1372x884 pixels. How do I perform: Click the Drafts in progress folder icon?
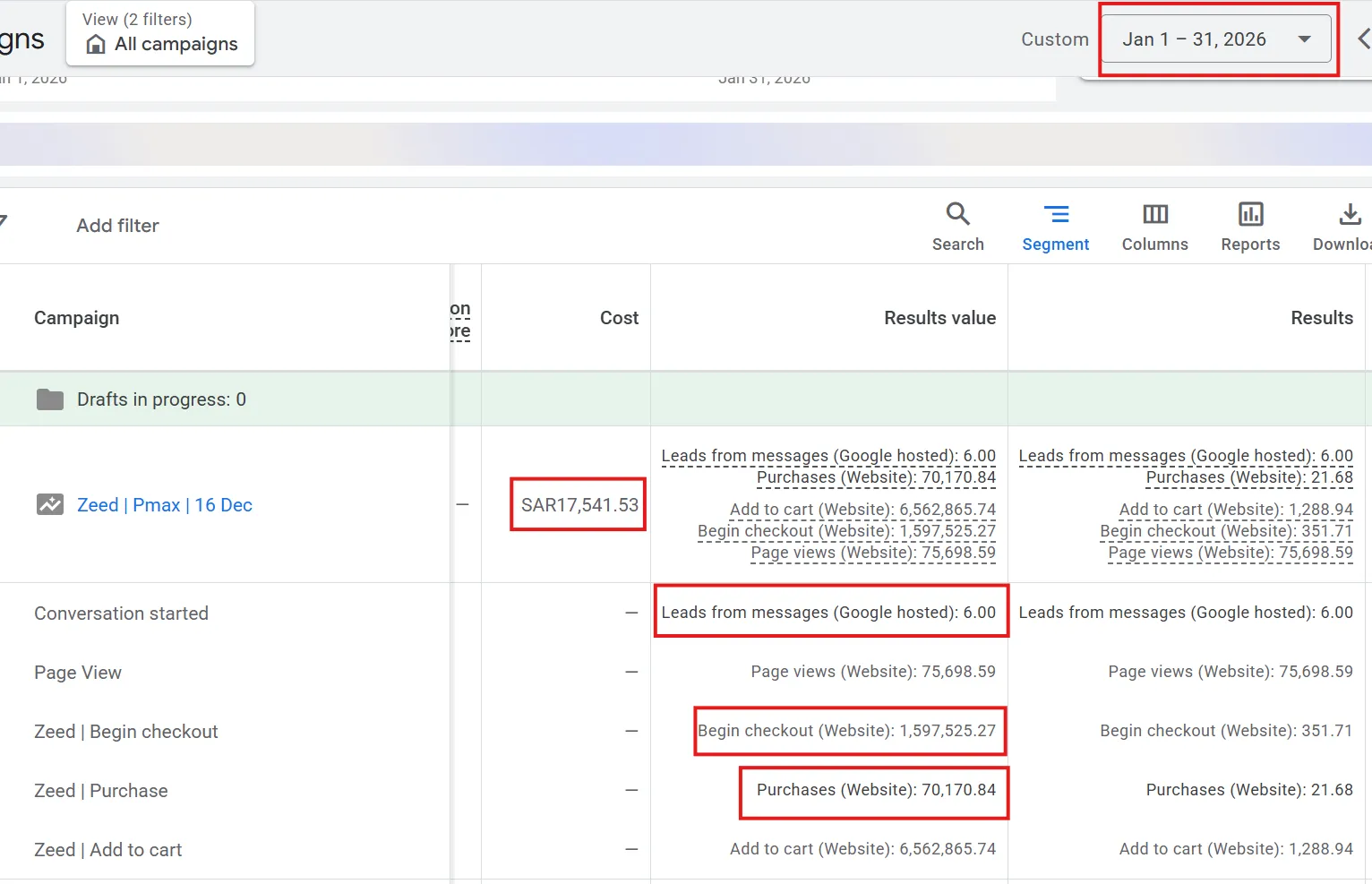tap(50, 399)
